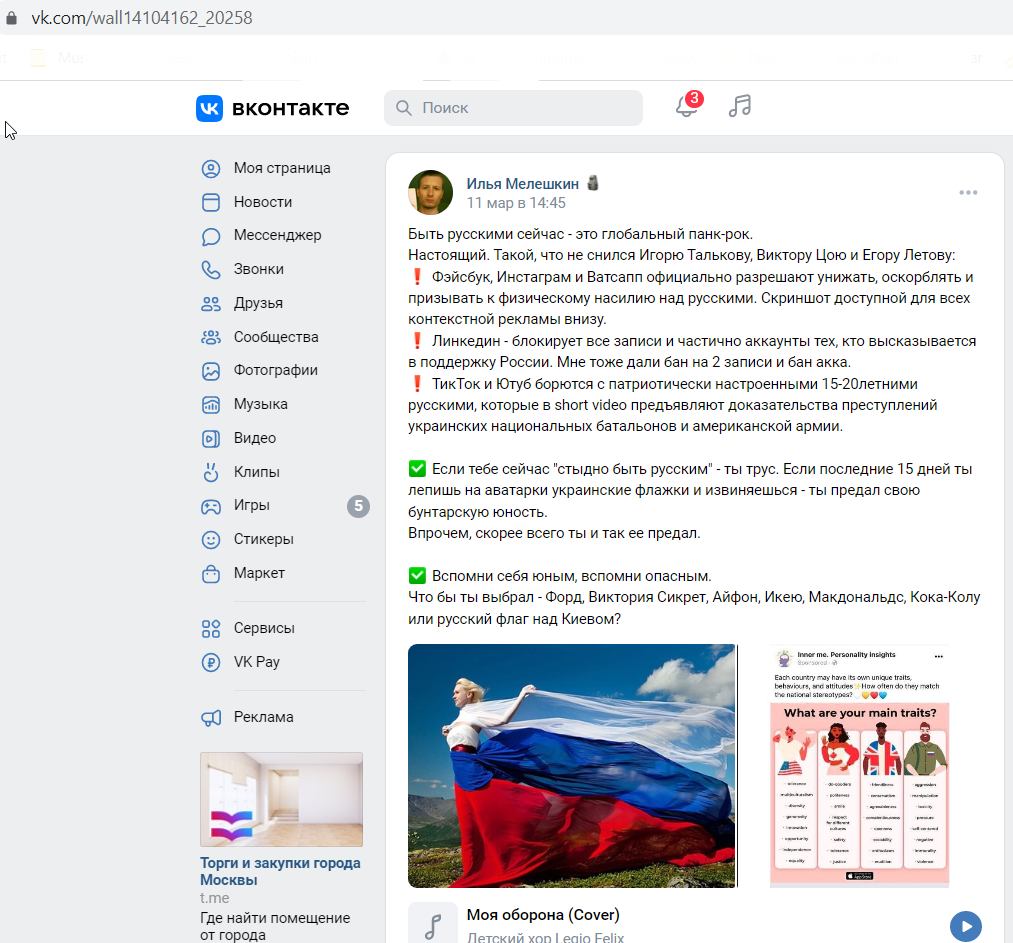Click the Моя страница profile icon
This screenshot has height=943, width=1013.
click(211, 169)
